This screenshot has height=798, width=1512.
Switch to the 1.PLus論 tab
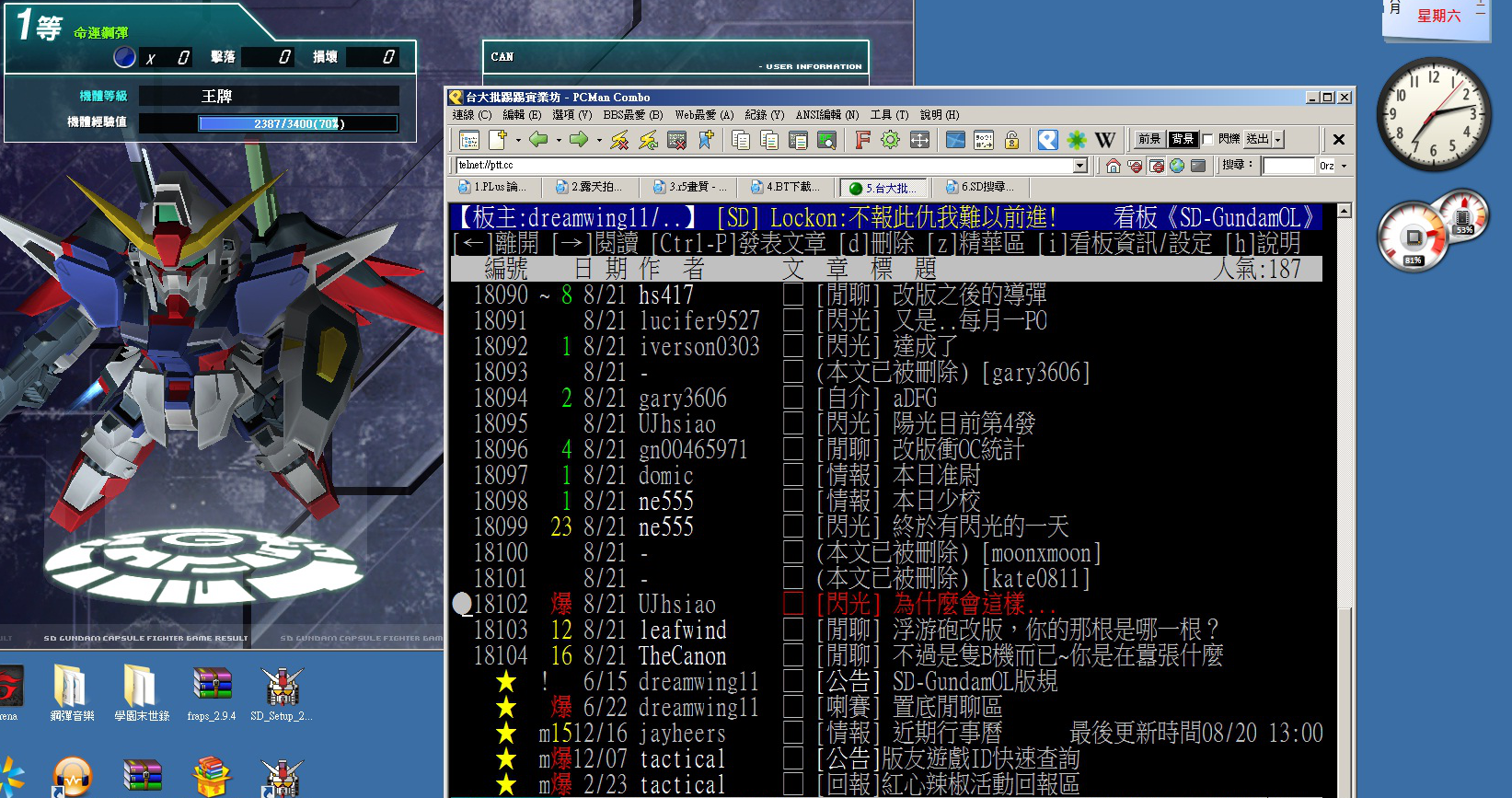click(494, 187)
